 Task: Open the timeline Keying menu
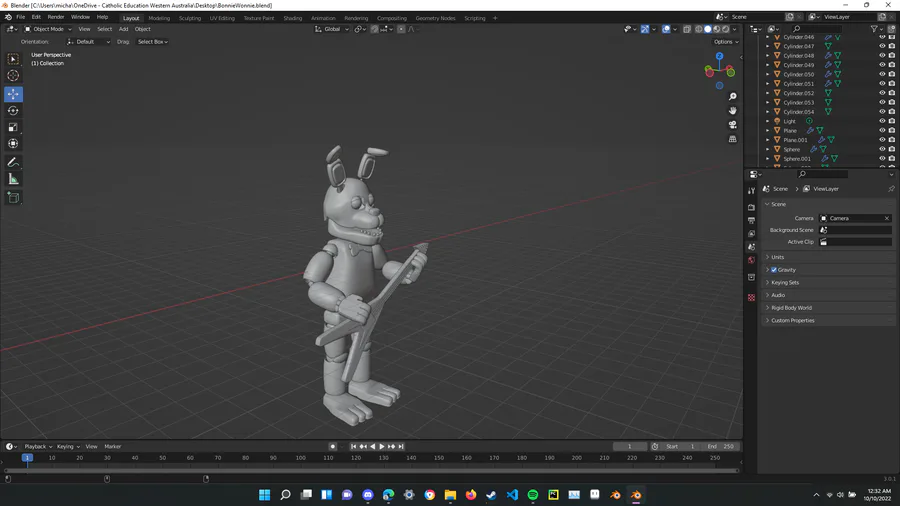click(x=67, y=446)
